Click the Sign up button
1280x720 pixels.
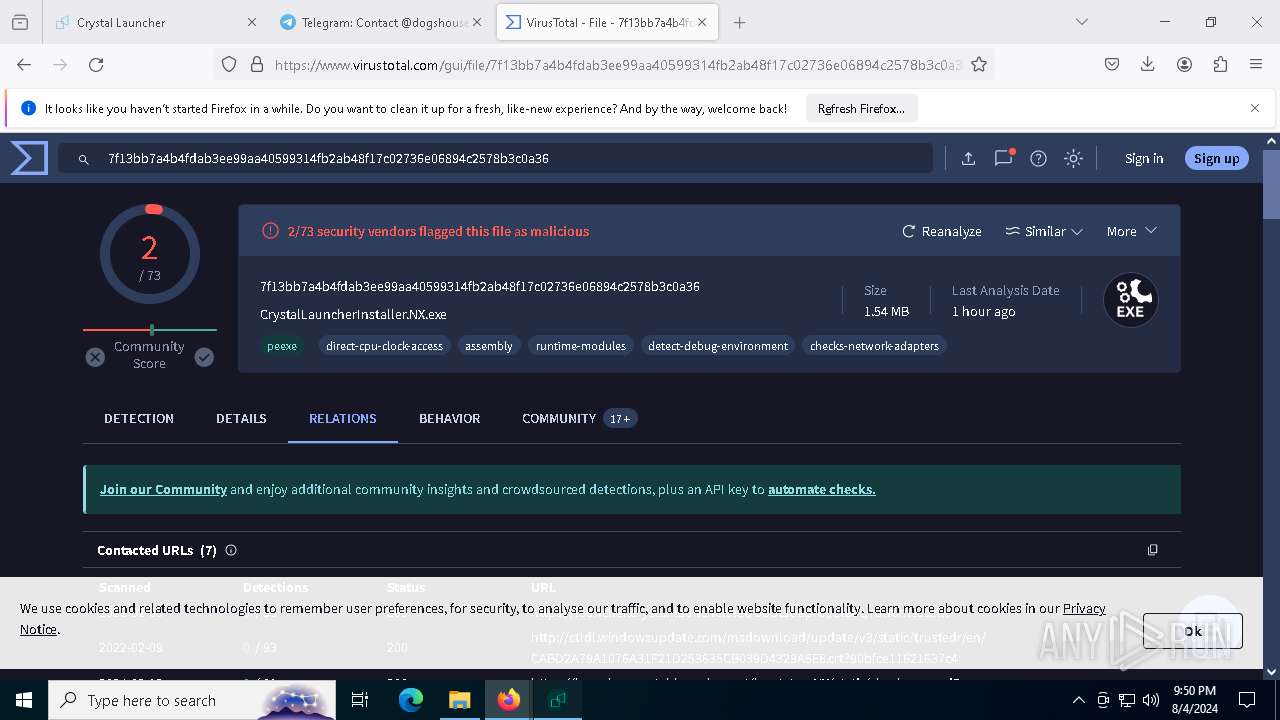click(1216, 158)
